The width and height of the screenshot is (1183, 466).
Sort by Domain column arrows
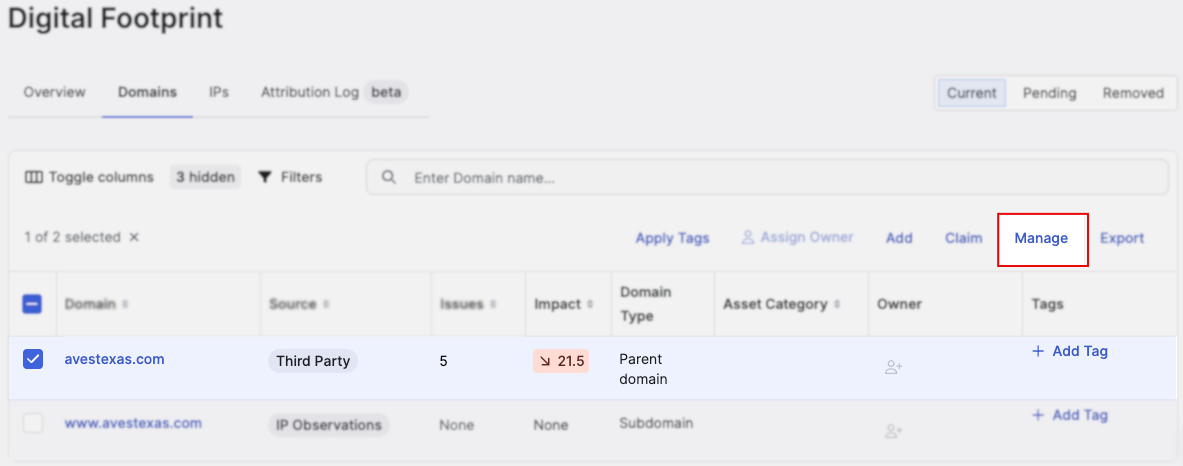[125, 304]
